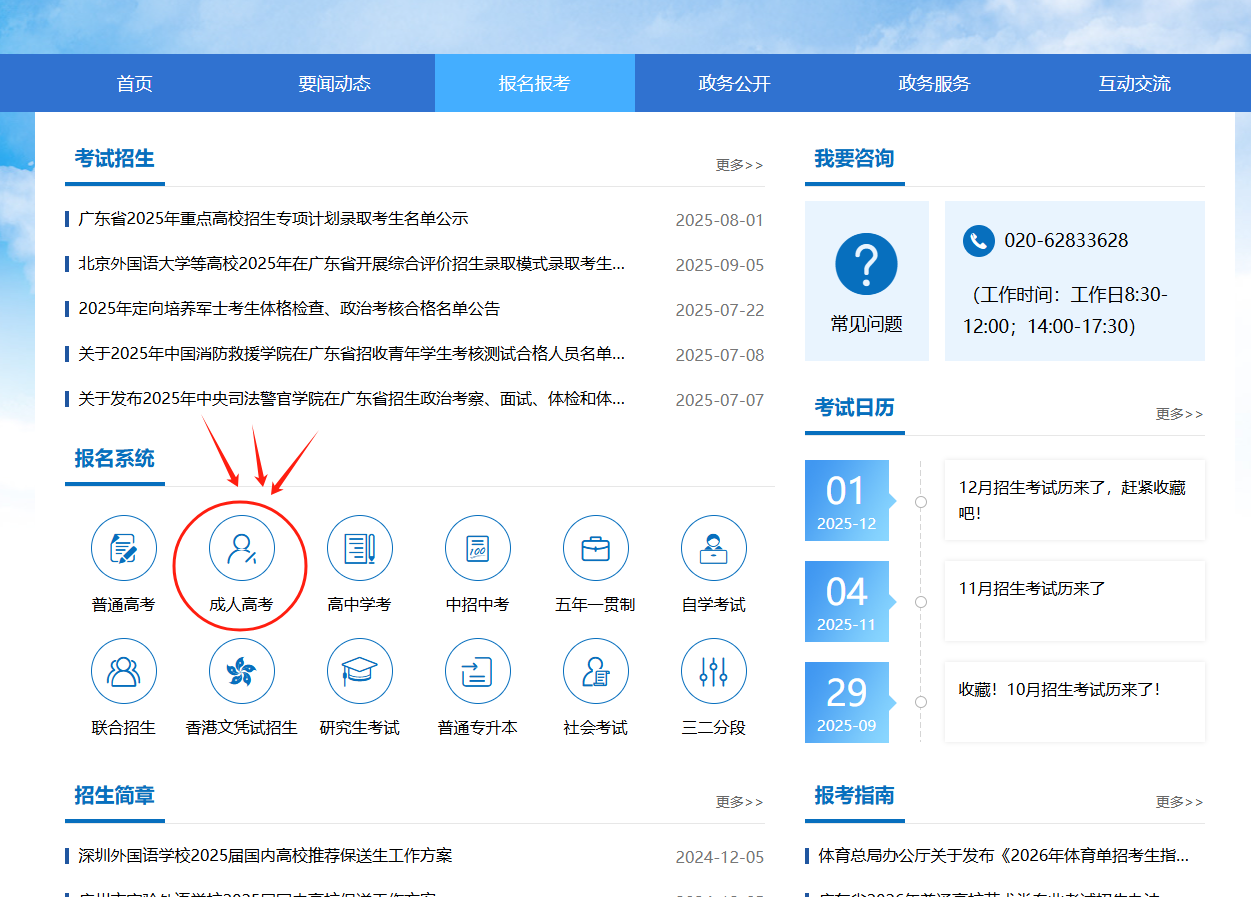Image resolution: width=1251 pixels, height=897 pixels.
Task: Open the 普通高考 registration icon
Action: click(124, 549)
